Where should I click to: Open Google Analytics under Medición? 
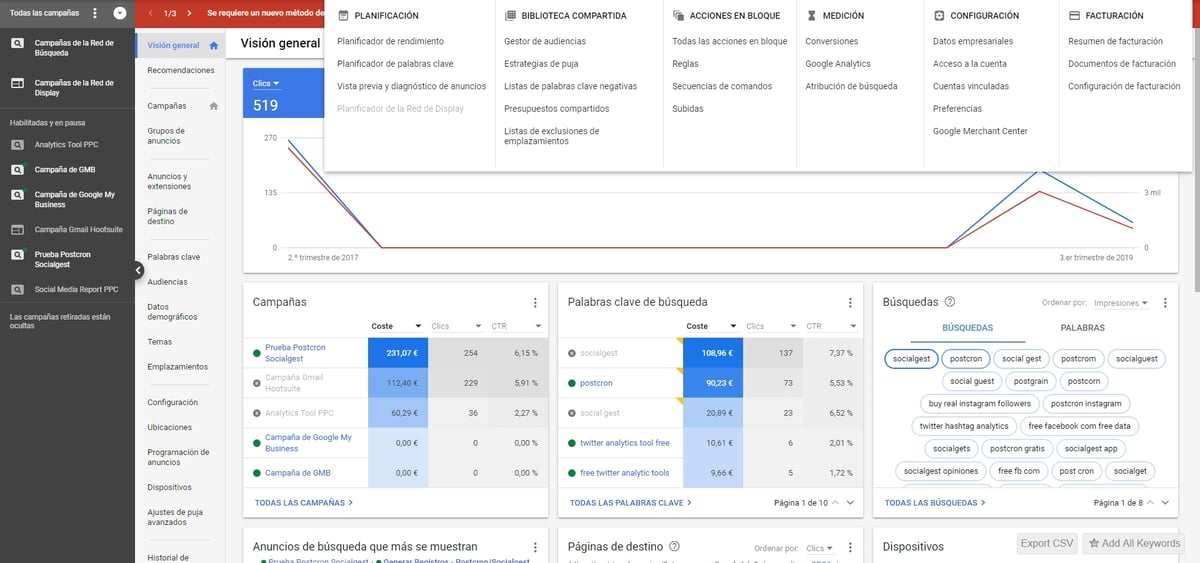838,64
